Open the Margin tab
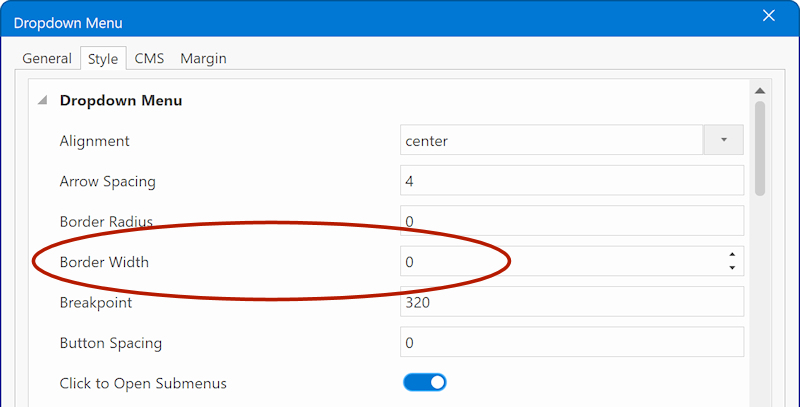The width and height of the screenshot is (800, 407). (x=203, y=59)
